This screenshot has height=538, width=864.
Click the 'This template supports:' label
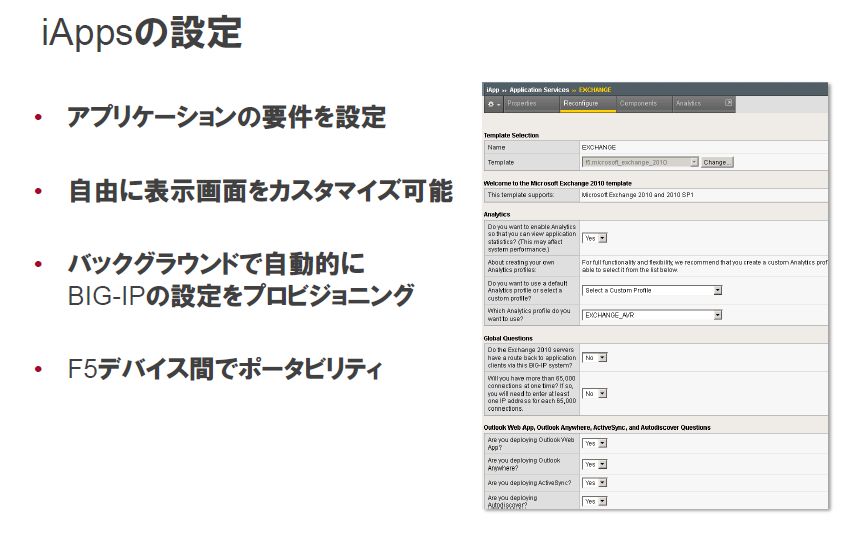521,195
